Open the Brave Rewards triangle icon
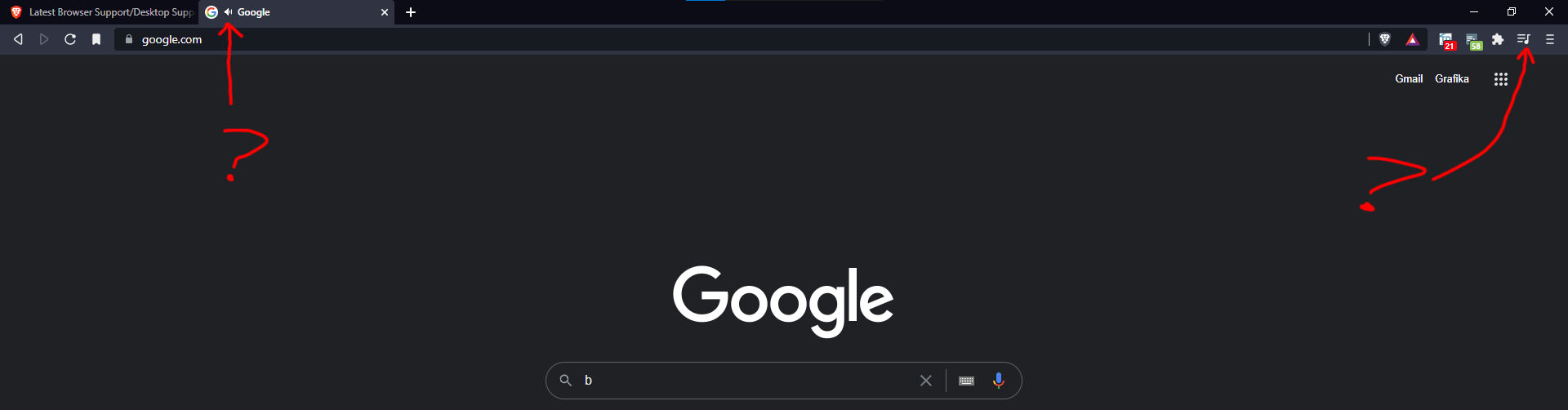1568x410 pixels. (x=1412, y=39)
